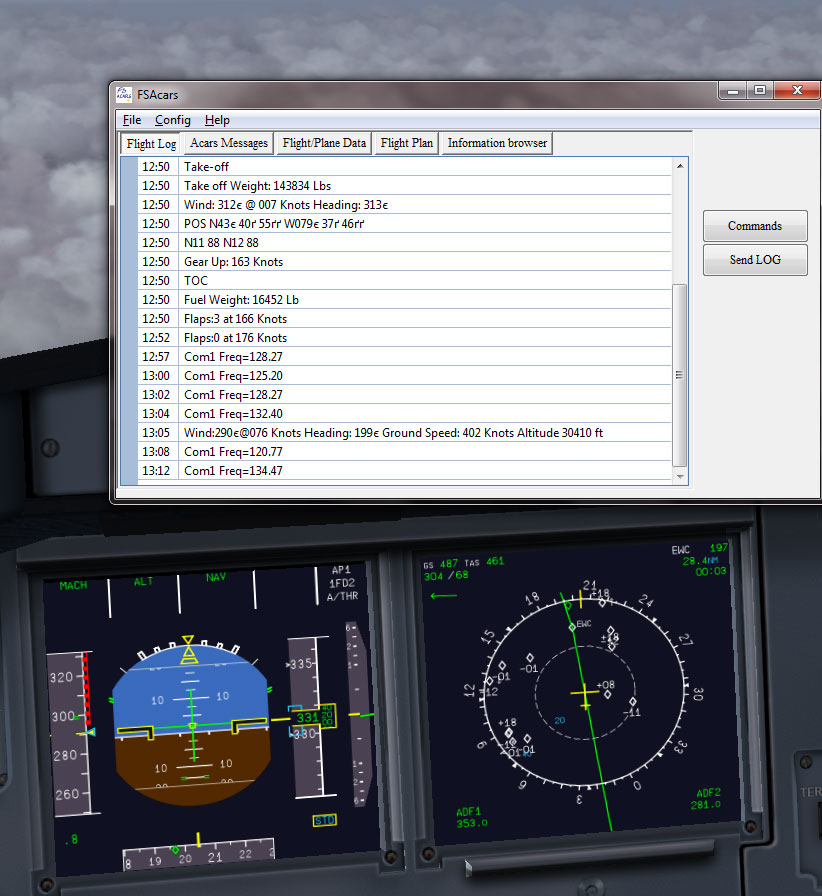
Task: Switch to the Acars Messages tab
Action: coord(229,143)
